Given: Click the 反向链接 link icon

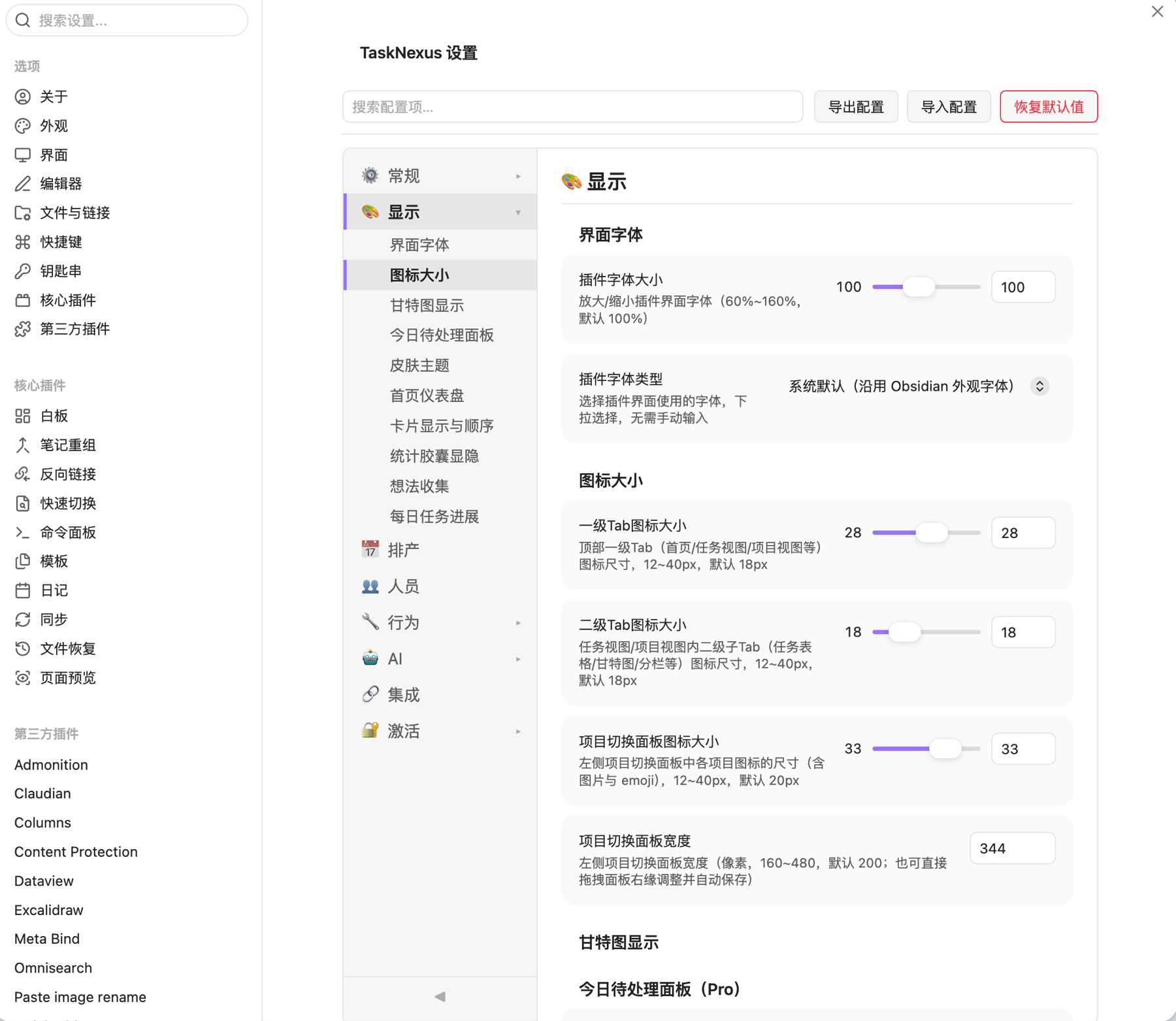Looking at the screenshot, I should 23,474.
